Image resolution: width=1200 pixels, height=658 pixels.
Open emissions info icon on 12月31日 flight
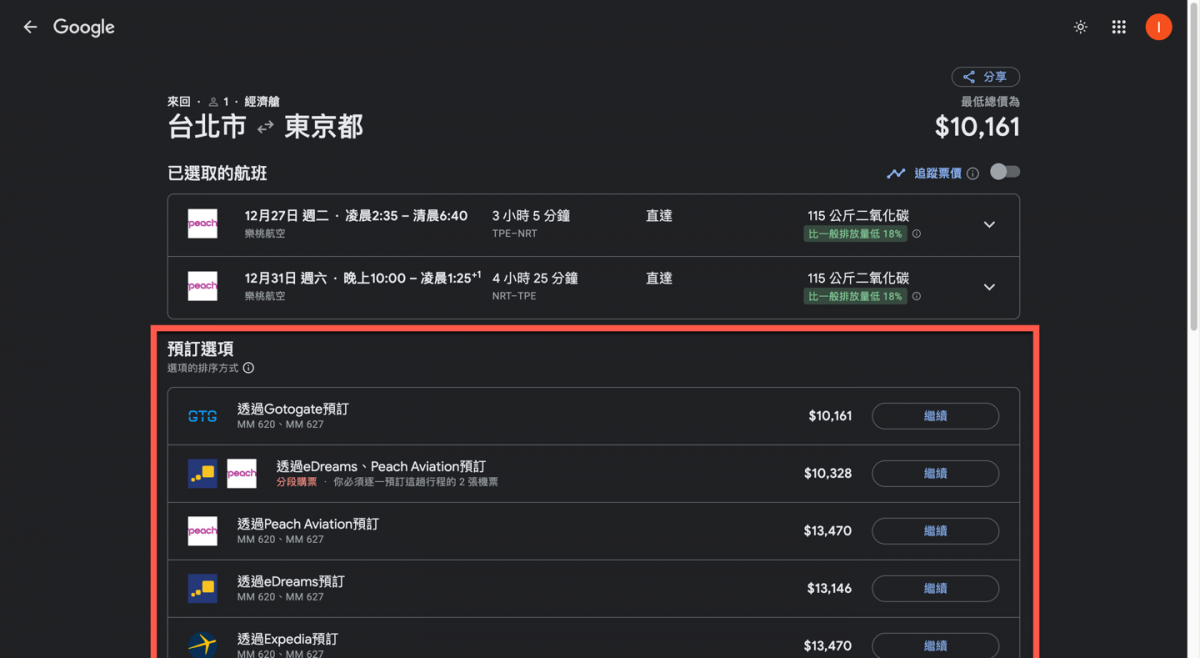tap(917, 296)
